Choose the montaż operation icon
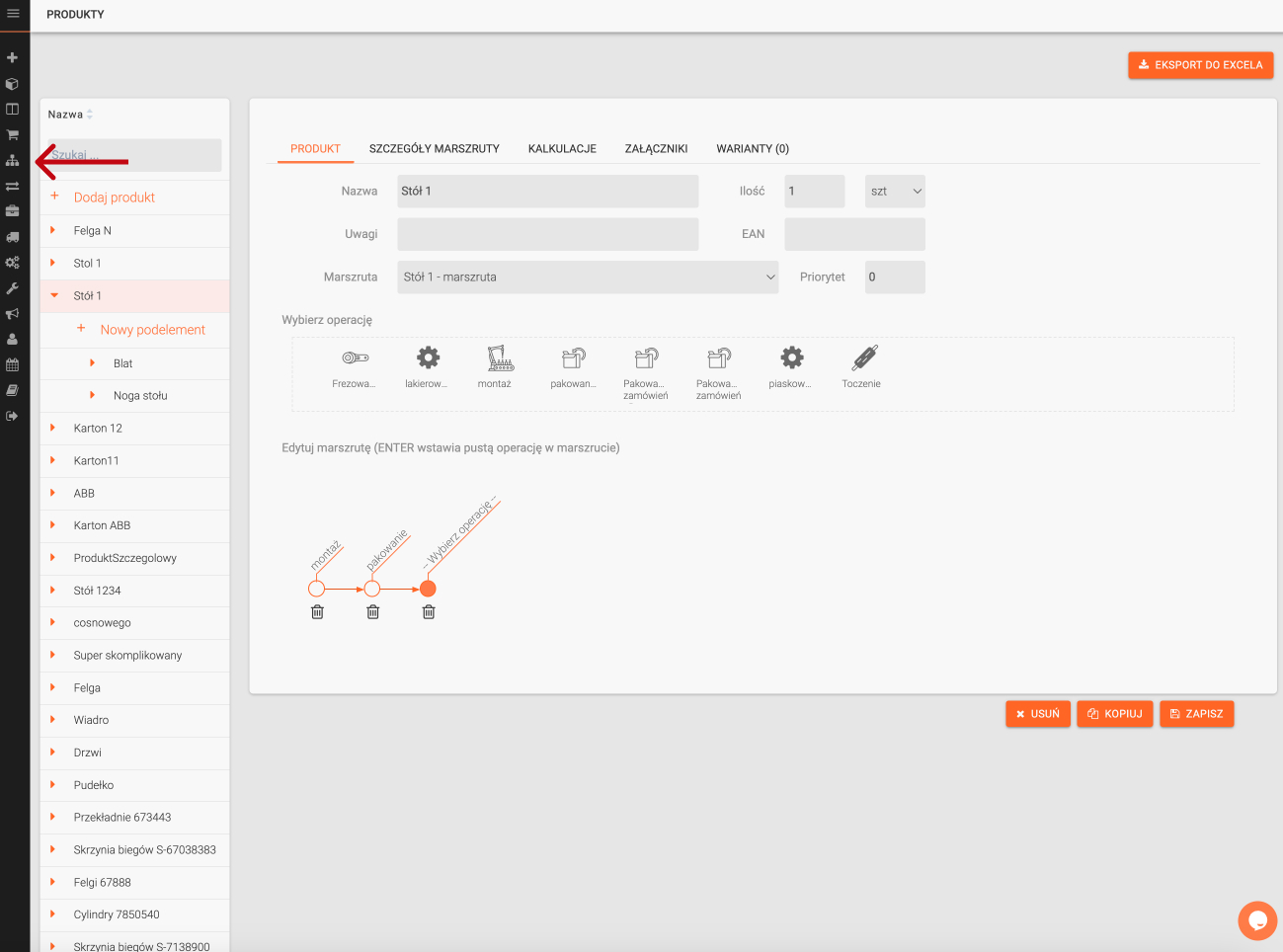The image size is (1283, 952). 500,357
